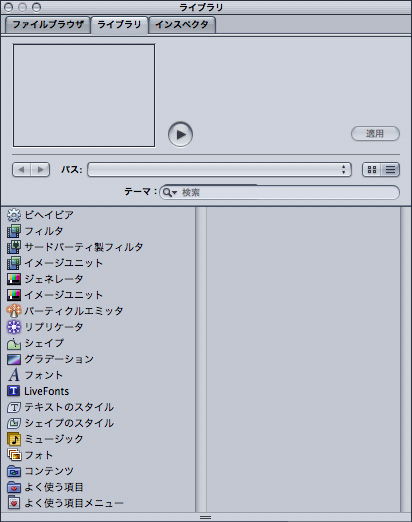Click the filmstrip icon beside イメージユニット
The height and width of the screenshot is (522, 412).
[14, 263]
